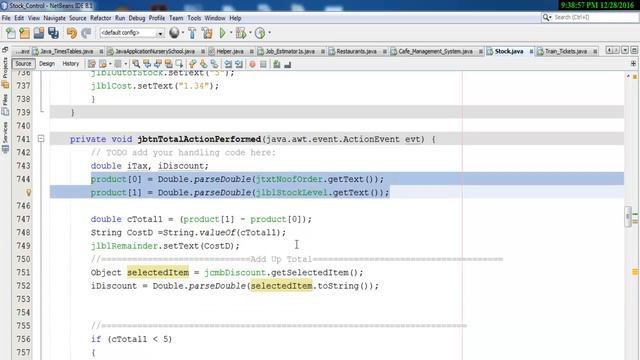Click the Toggle Bookmark icon
The height and width of the screenshot is (360, 640).
pyautogui.click(x=214, y=64)
